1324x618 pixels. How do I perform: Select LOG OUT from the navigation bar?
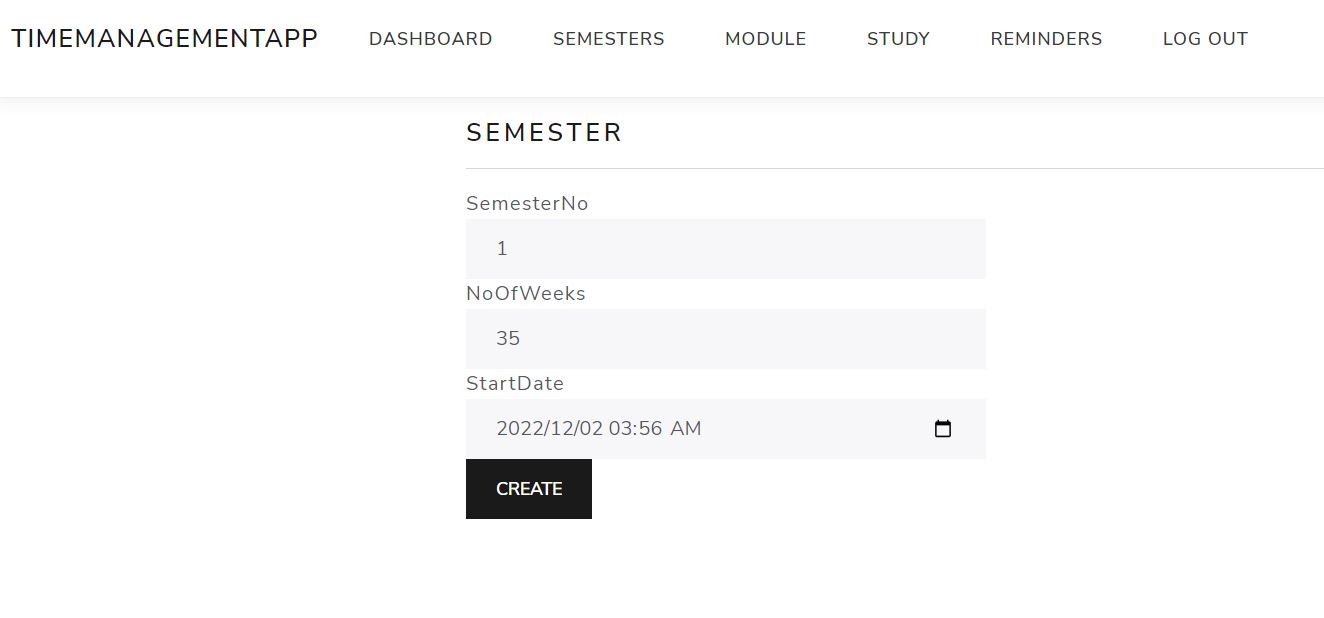click(1205, 39)
